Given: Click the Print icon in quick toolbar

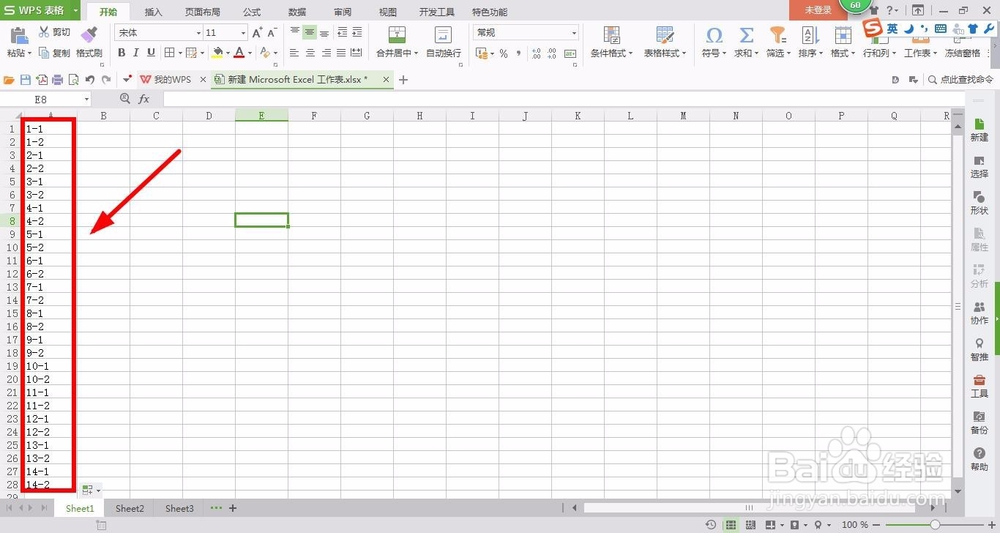Looking at the screenshot, I should pyautogui.click(x=57, y=80).
